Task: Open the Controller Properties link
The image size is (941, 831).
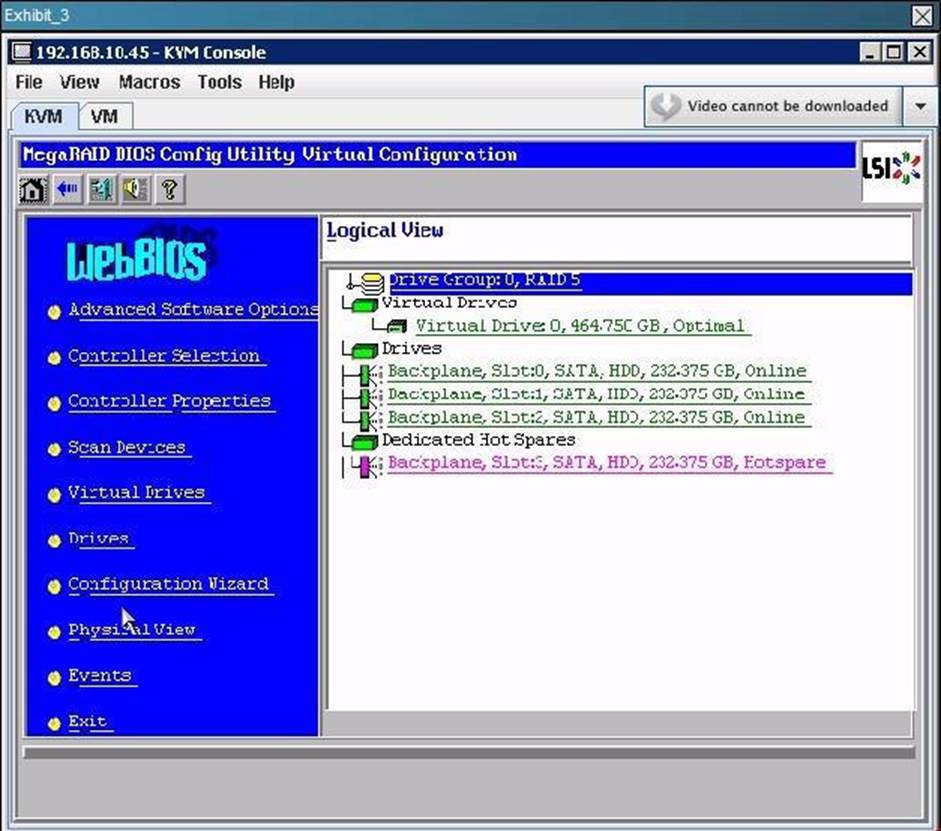Action: pos(169,401)
